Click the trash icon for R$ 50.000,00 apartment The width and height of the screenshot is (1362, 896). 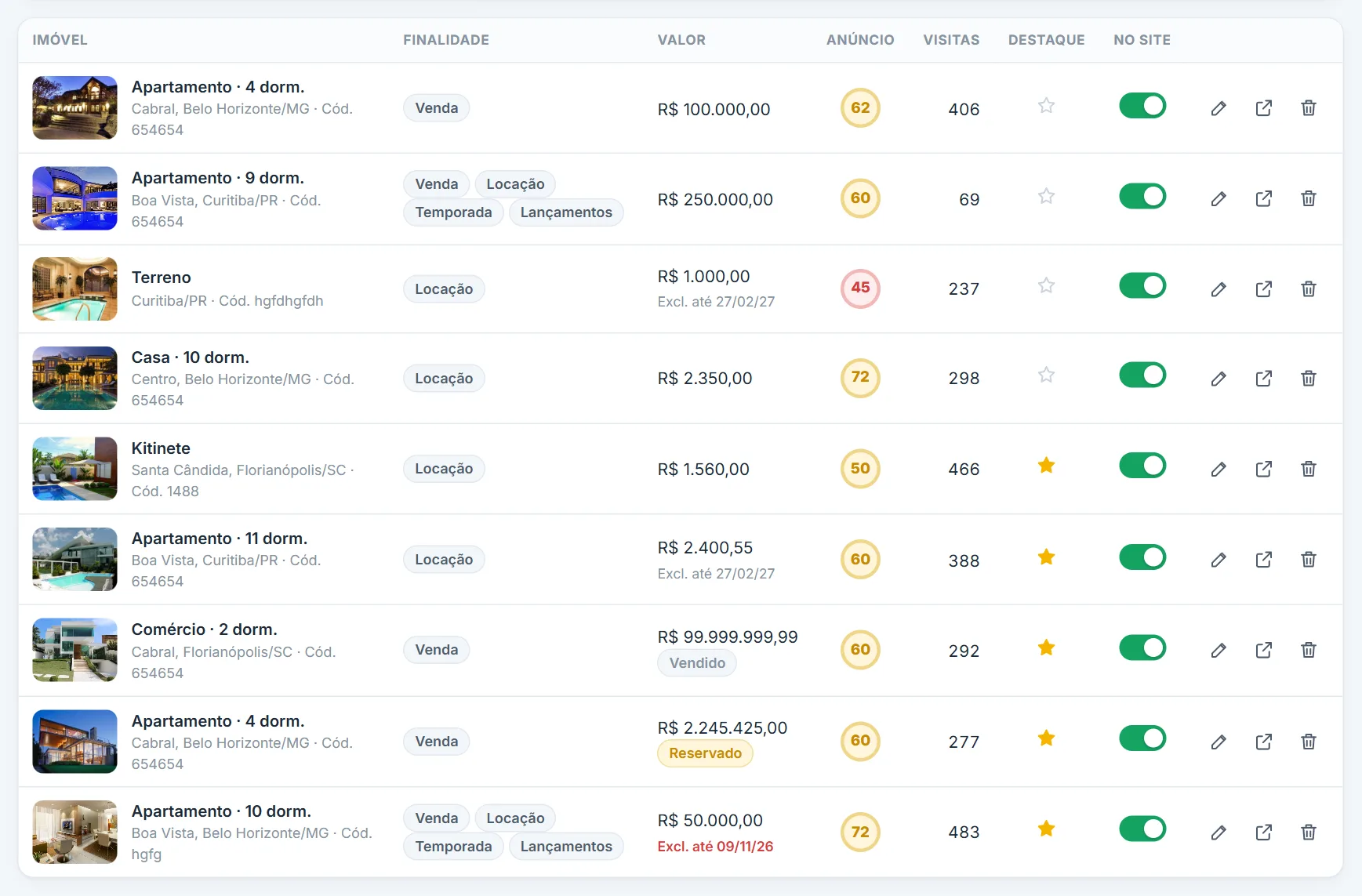pyautogui.click(x=1308, y=833)
